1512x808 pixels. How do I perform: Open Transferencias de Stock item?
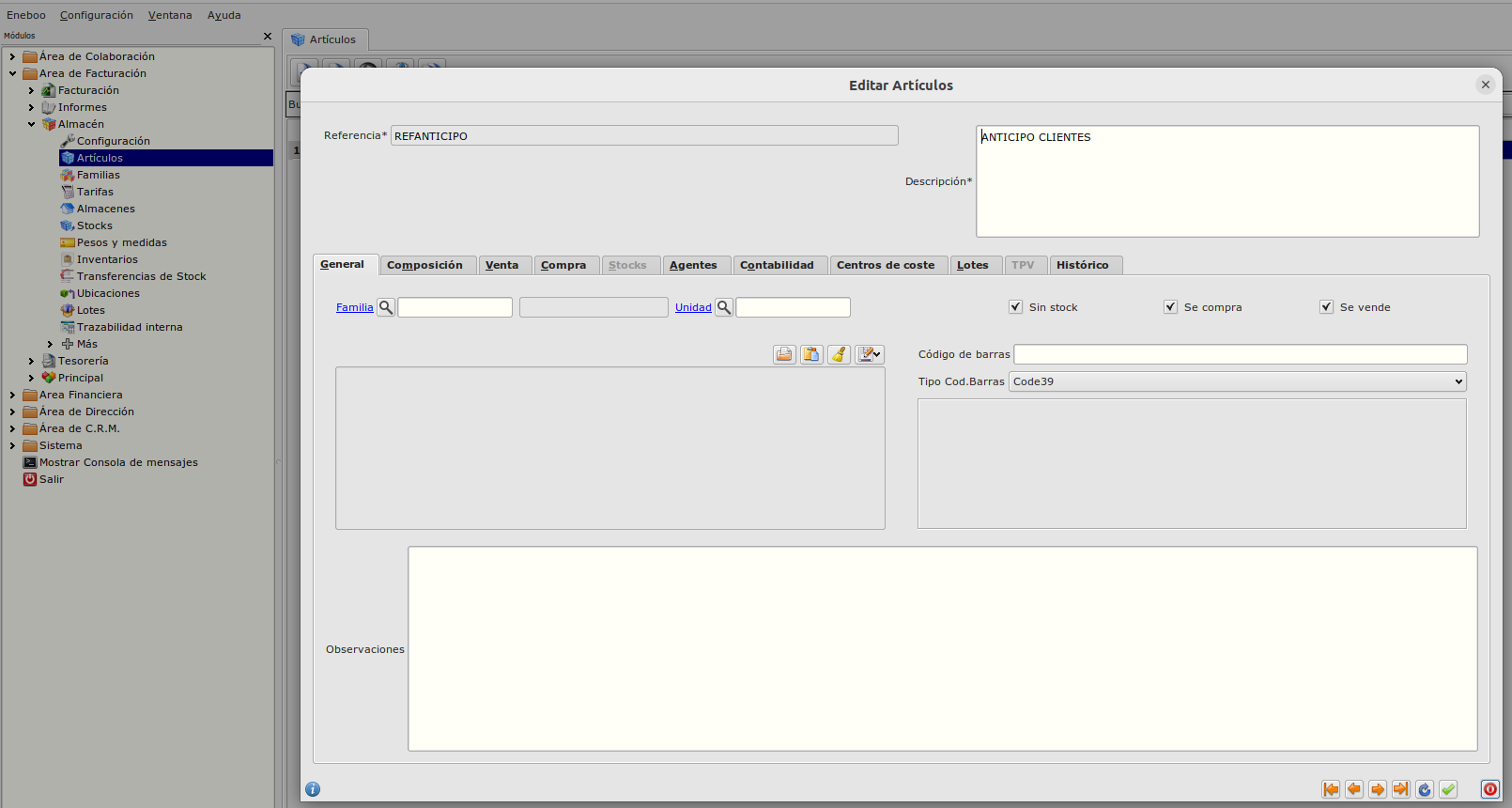(x=142, y=276)
